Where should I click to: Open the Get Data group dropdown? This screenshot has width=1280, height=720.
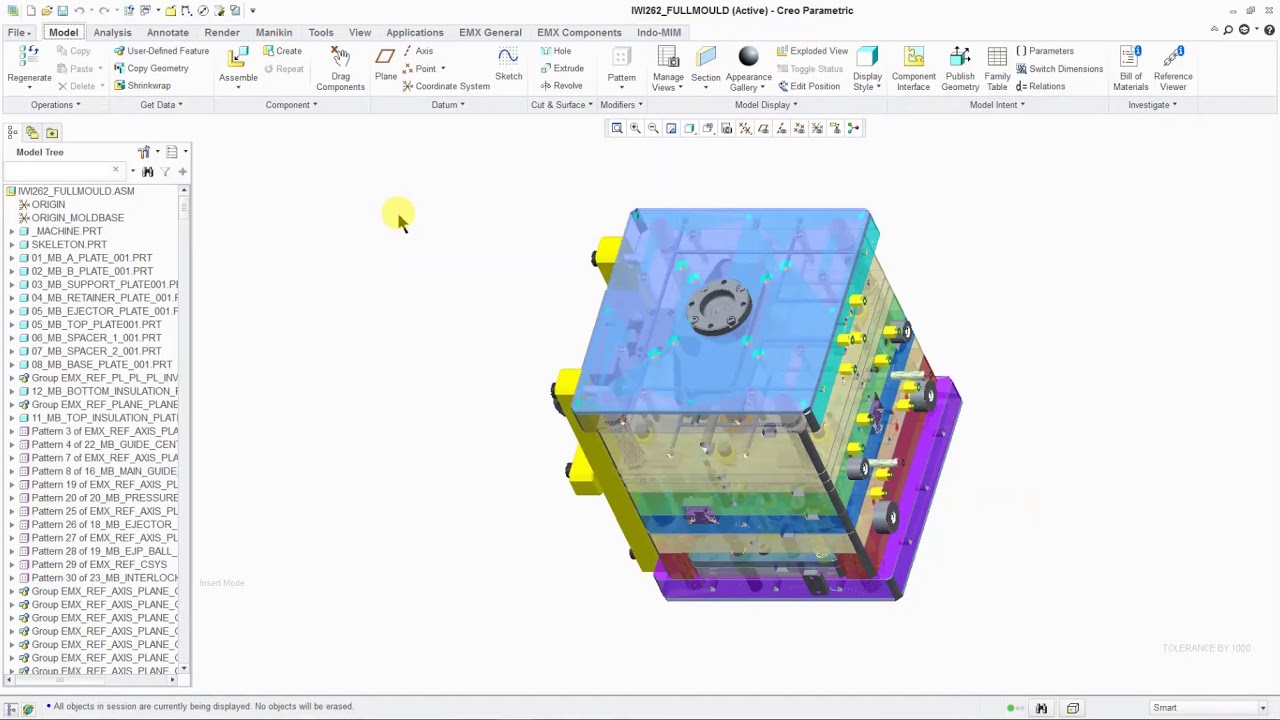click(x=161, y=105)
